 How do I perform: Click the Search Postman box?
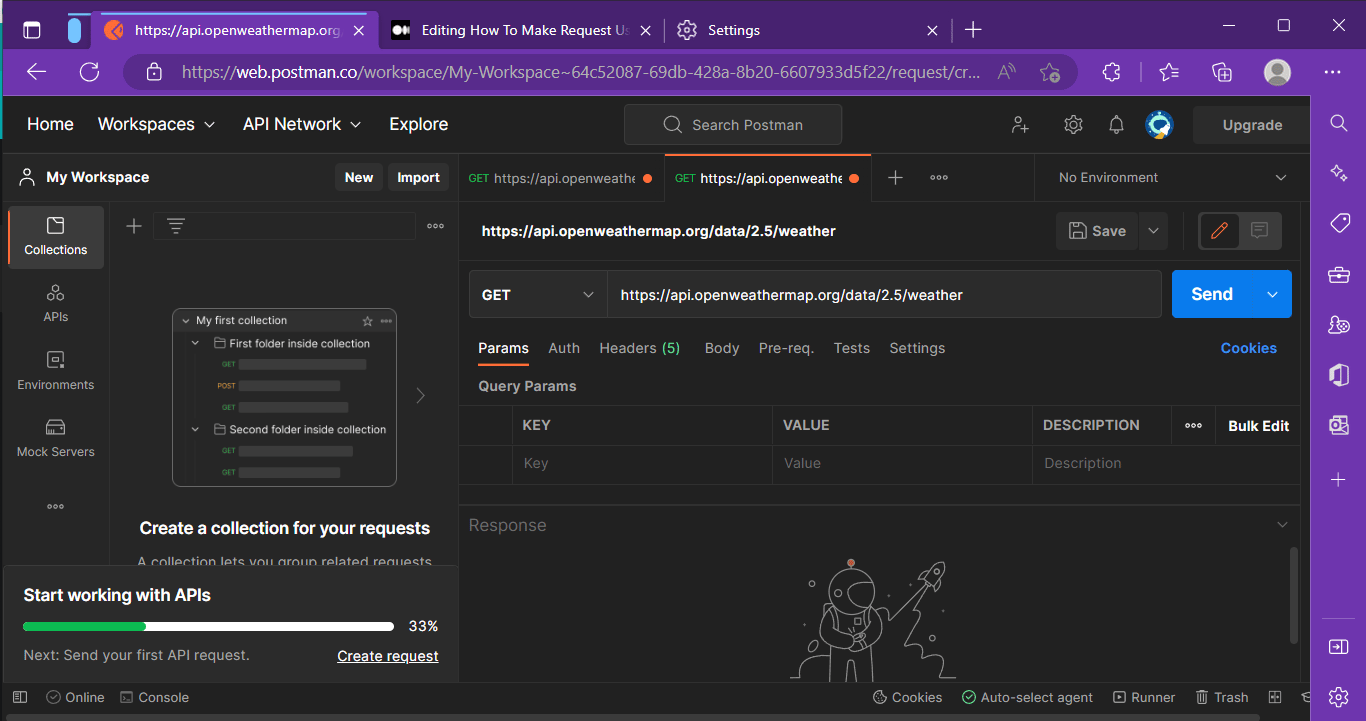tap(733, 125)
